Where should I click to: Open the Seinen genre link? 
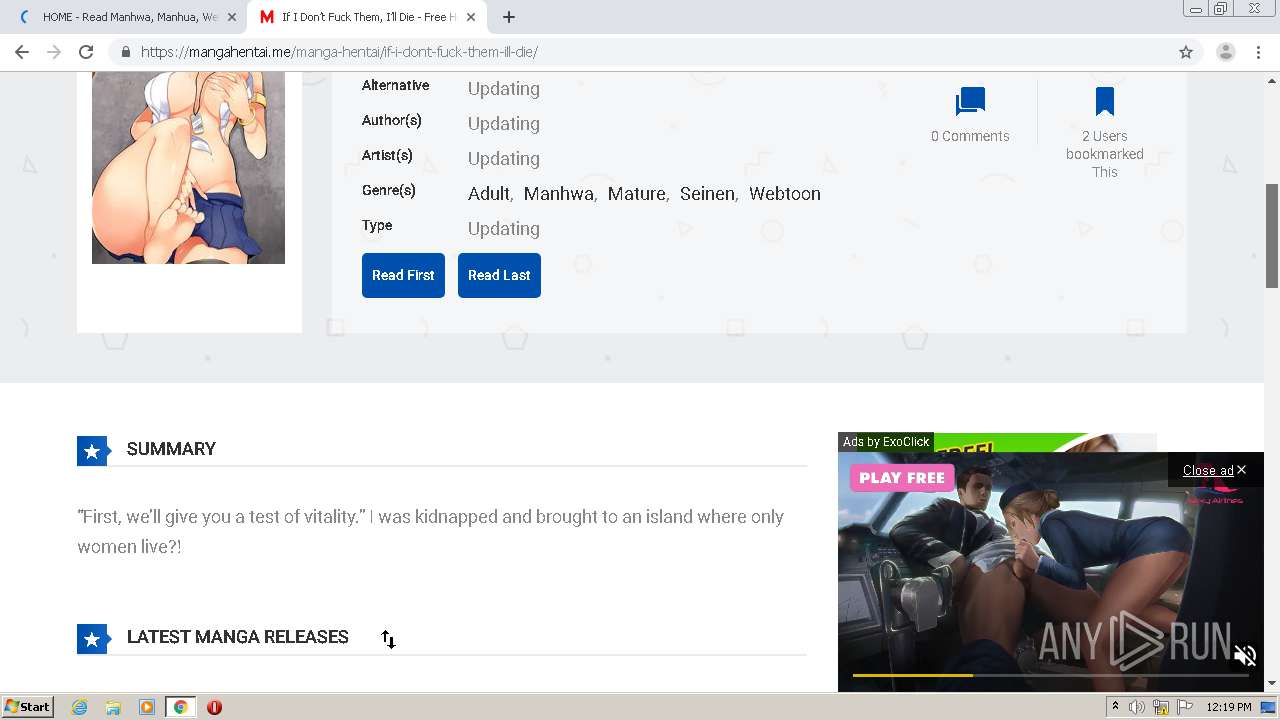coord(707,194)
